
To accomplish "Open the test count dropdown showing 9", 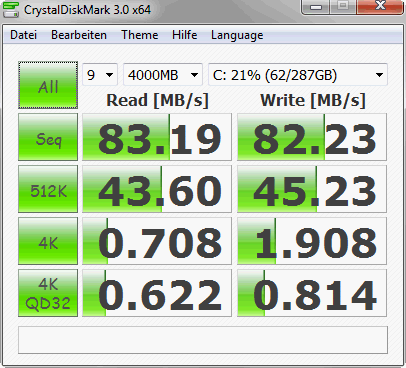I will click(100, 75).
